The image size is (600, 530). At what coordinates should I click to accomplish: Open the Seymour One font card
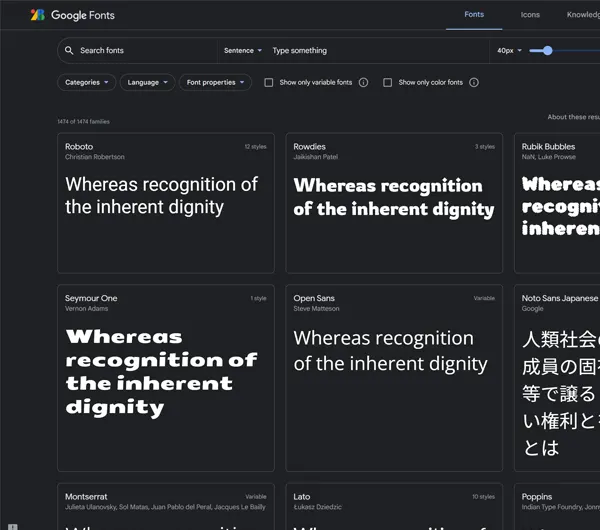[x=166, y=378]
